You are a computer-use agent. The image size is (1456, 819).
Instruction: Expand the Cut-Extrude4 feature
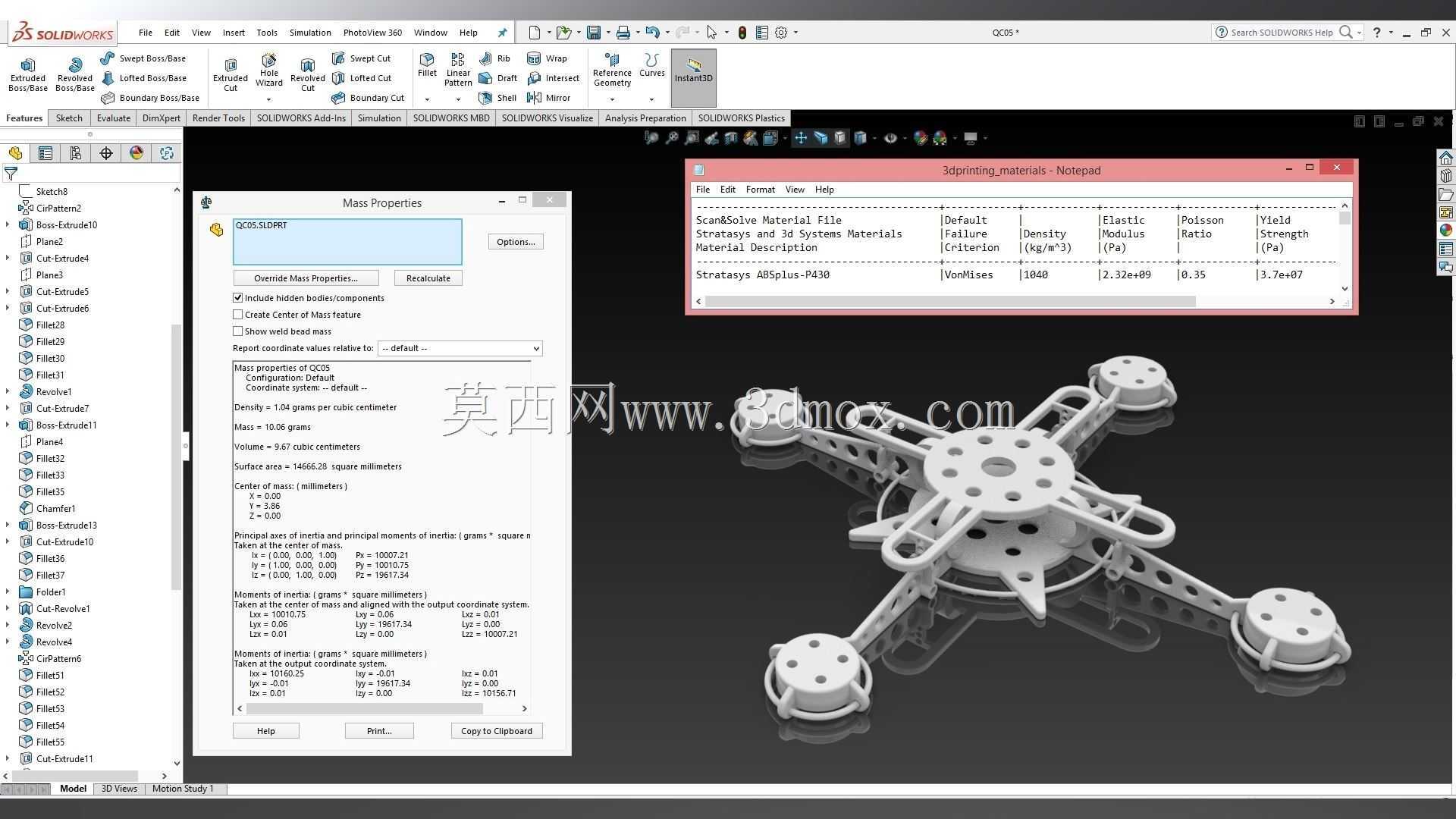[8, 259]
